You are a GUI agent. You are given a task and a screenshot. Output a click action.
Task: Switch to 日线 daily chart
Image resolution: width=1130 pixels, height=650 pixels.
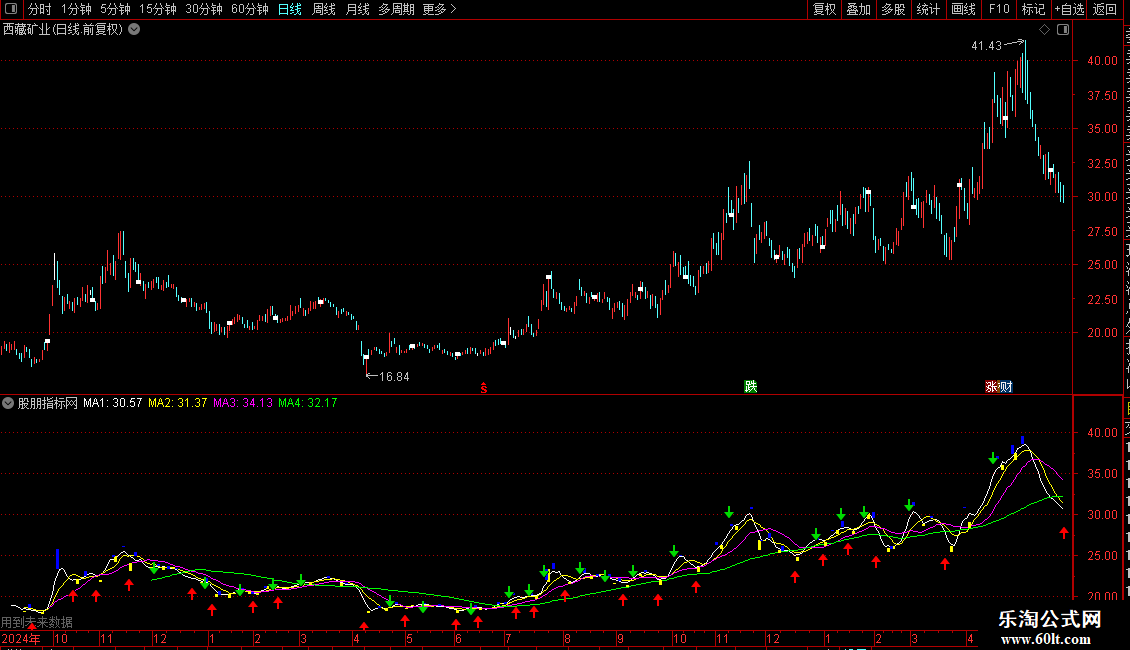290,9
